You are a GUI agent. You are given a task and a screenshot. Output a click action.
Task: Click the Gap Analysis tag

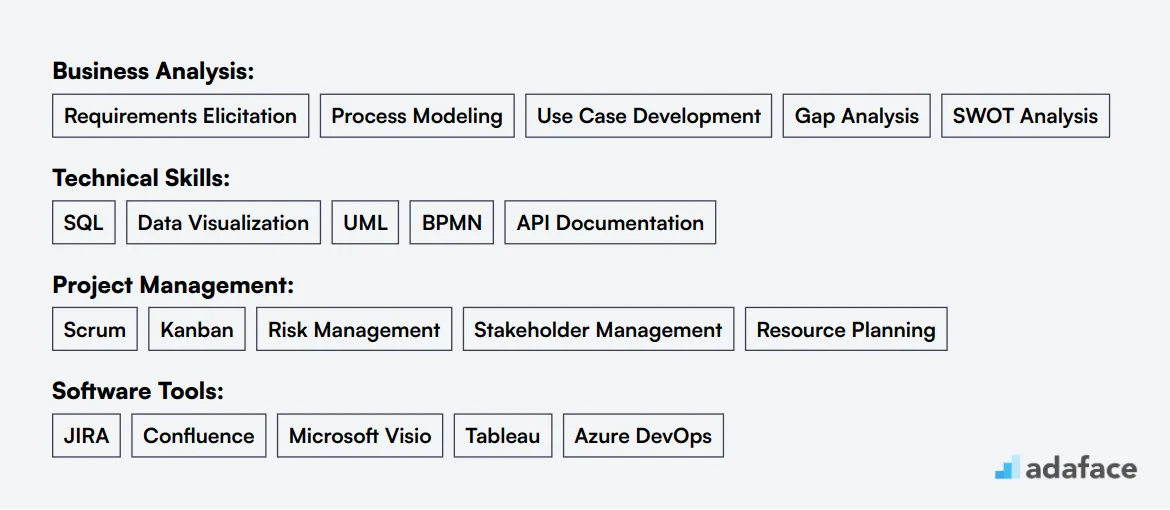pyautogui.click(x=857, y=116)
